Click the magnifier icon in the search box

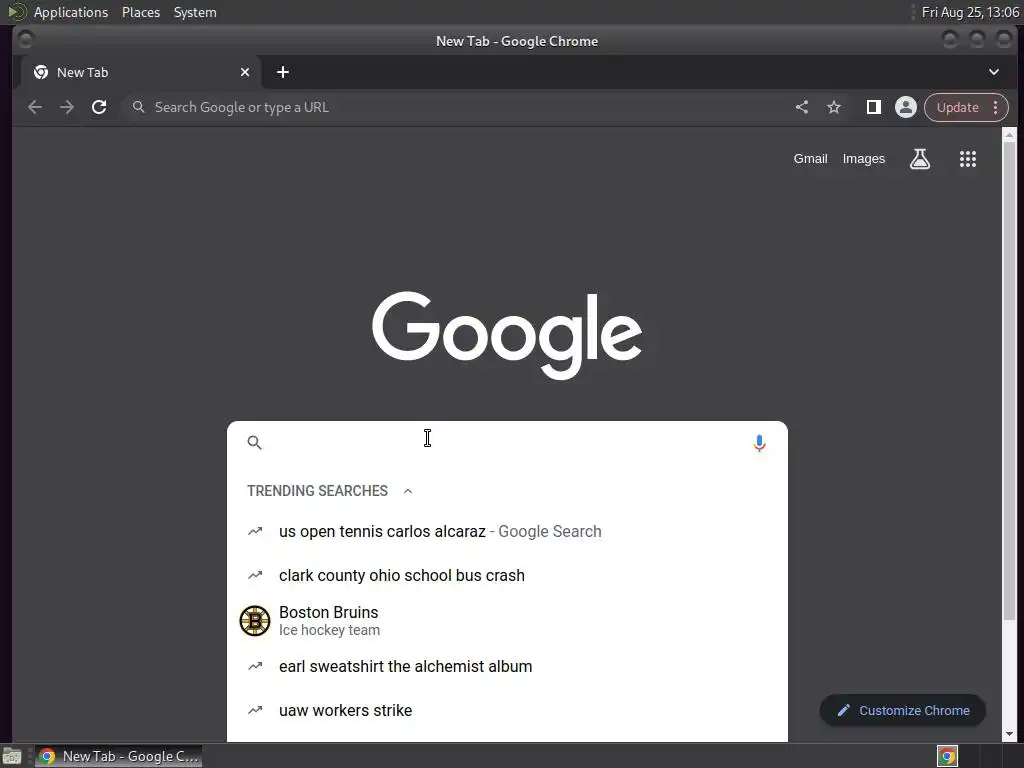click(x=255, y=443)
